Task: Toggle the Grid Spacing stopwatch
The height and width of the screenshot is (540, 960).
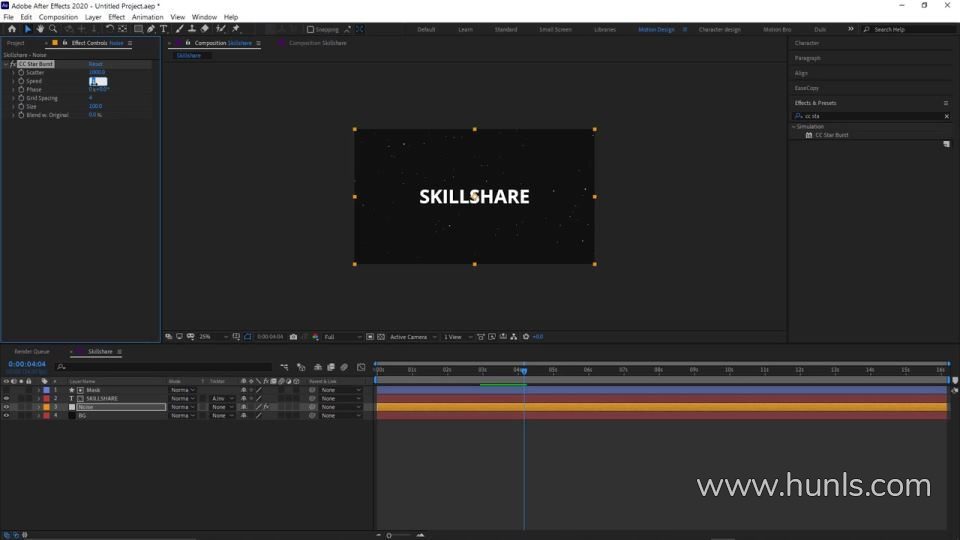Action: click(x=21, y=98)
